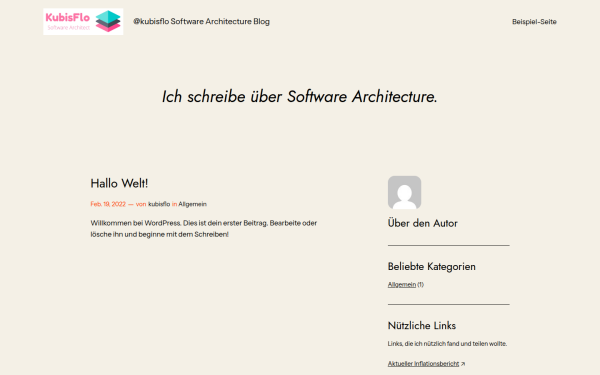The height and width of the screenshot is (375, 600).
Task: Open the @kubisflo Software Architecture Blog title
Action: pyautogui.click(x=201, y=21)
